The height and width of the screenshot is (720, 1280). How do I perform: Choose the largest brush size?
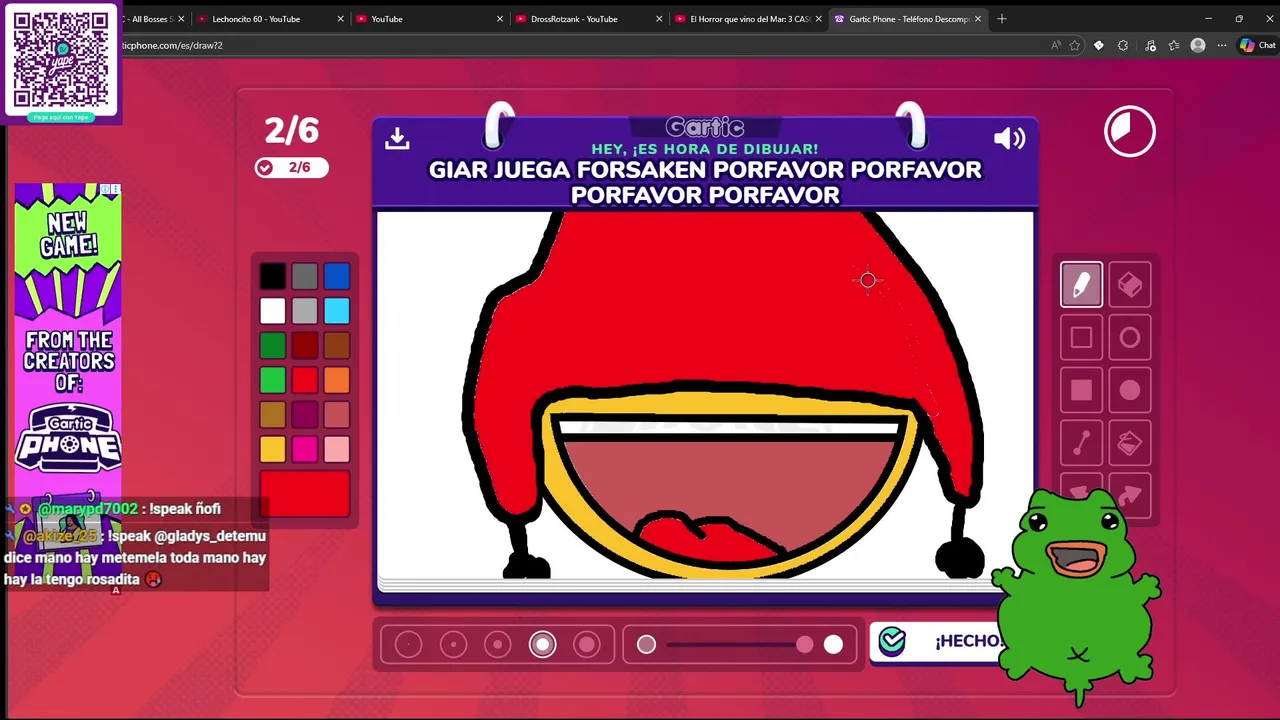[587, 645]
